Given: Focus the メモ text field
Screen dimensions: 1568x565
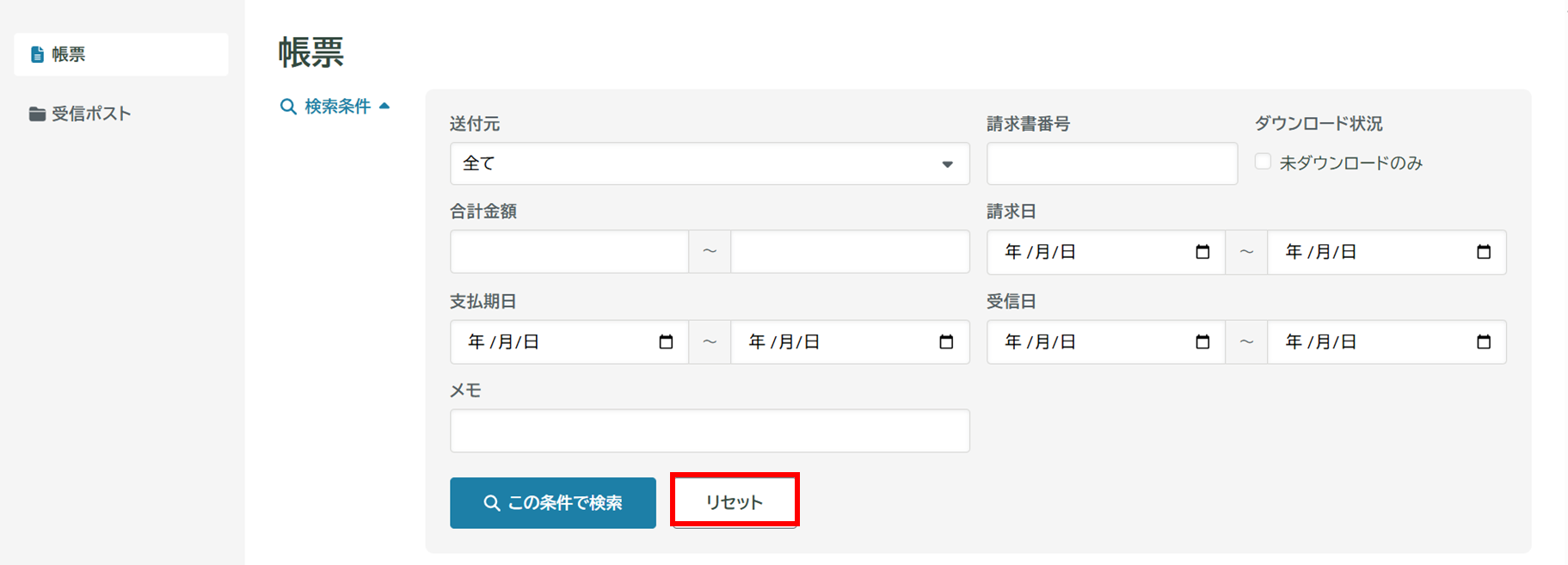Looking at the screenshot, I should click(709, 431).
